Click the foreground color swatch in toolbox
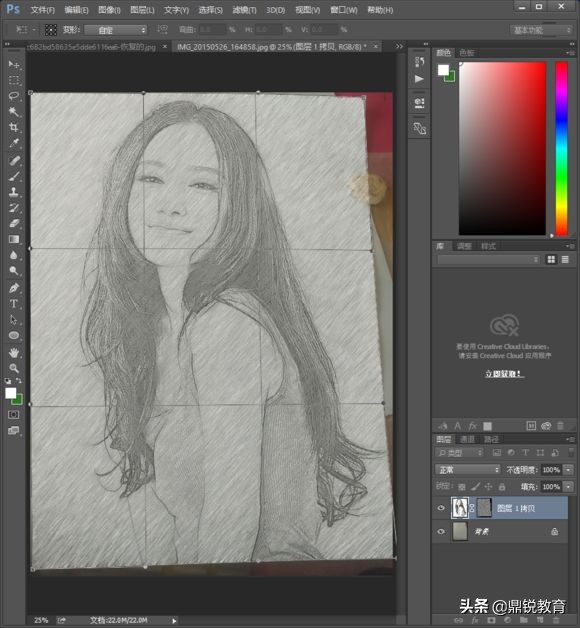The image size is (580, 628). point(11,393)
